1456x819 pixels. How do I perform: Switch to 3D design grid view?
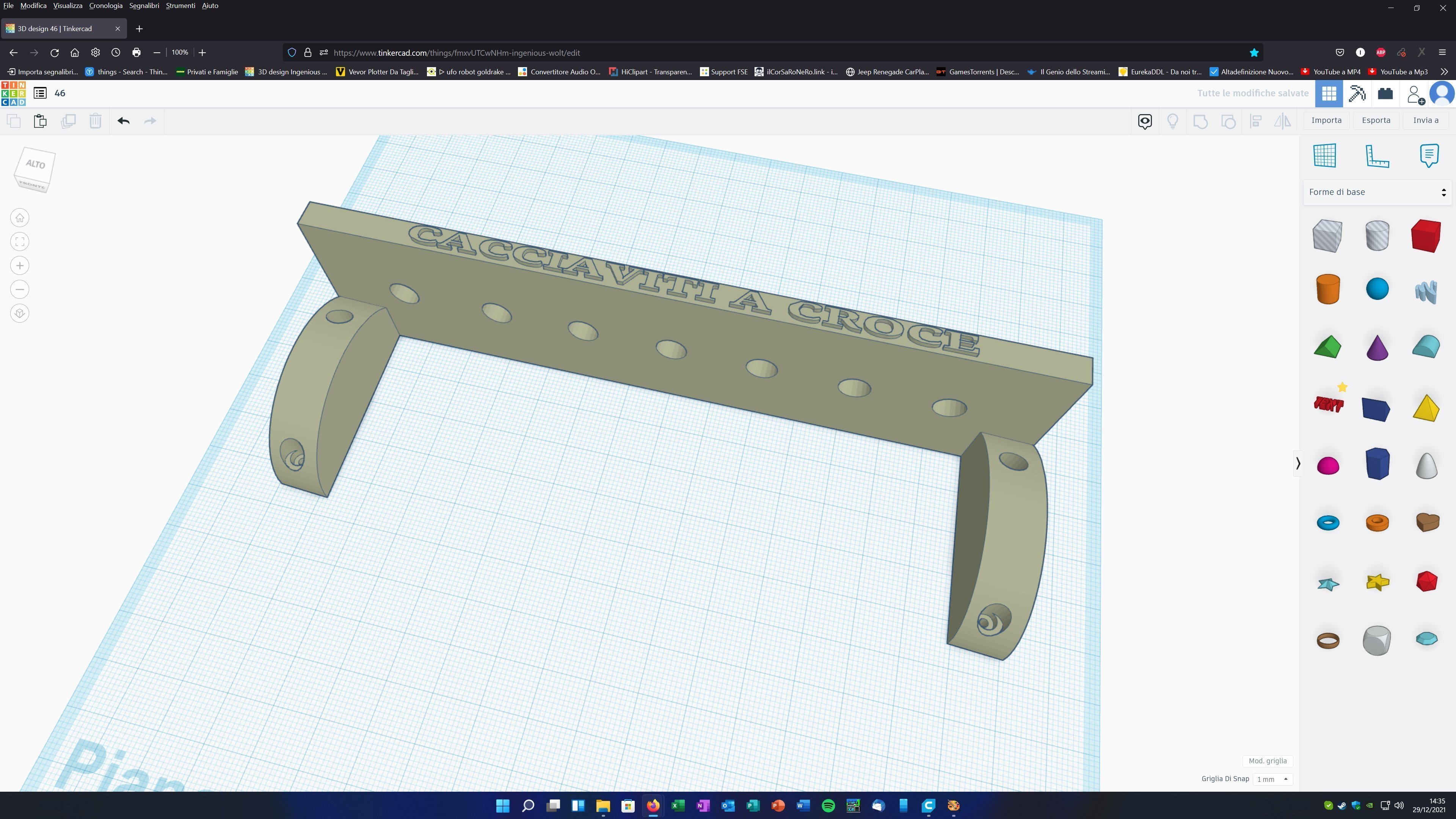coord(1329,93)
